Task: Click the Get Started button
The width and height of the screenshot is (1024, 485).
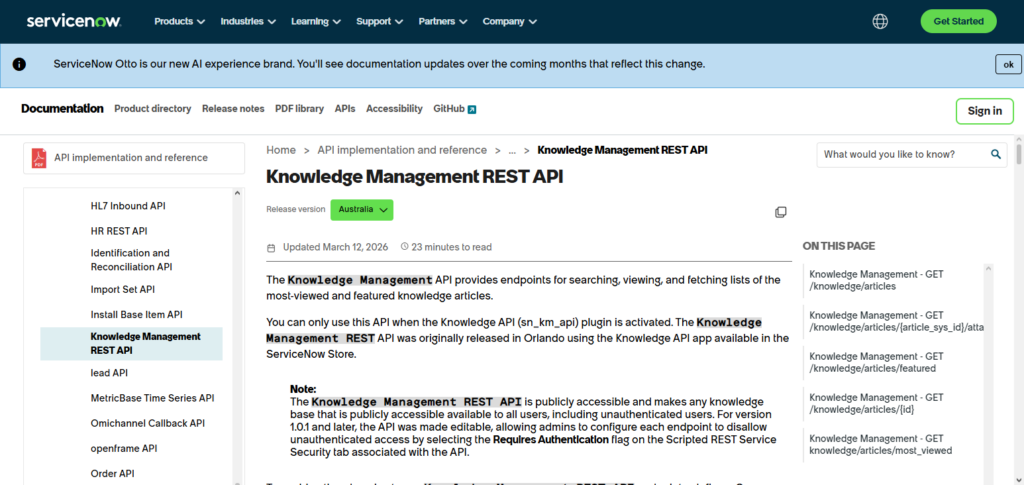Action: click(958, 22)
